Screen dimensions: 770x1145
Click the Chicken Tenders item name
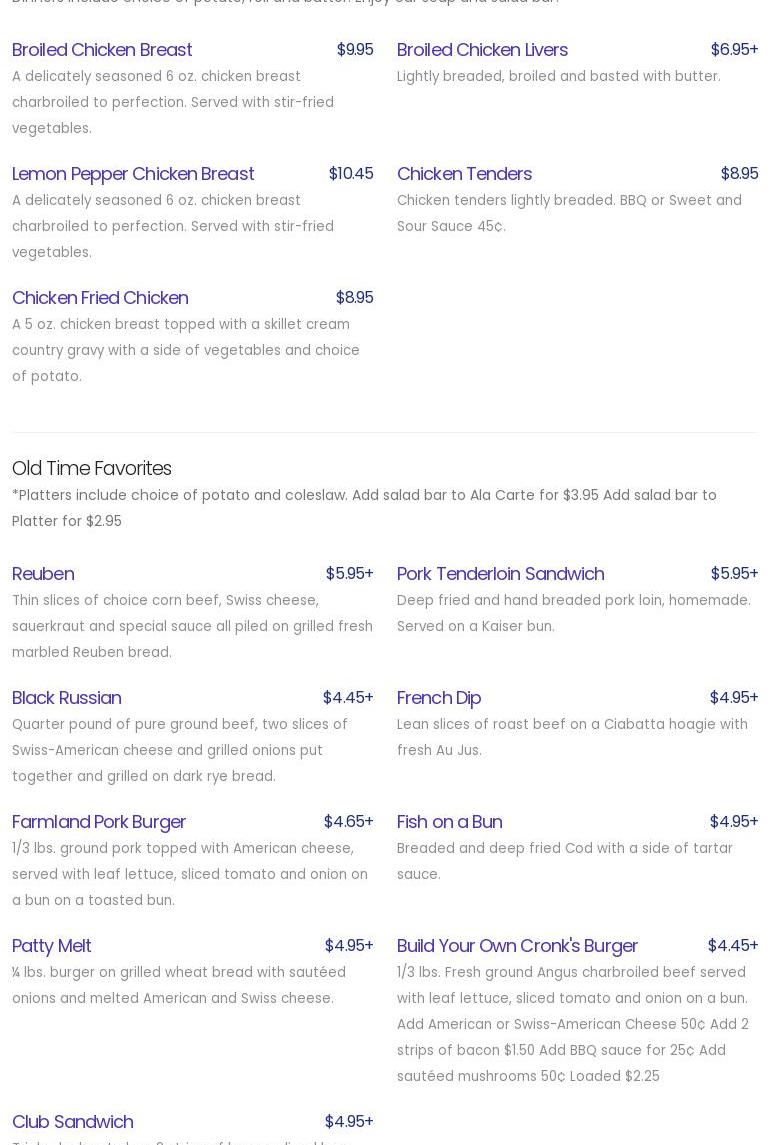click(x=464, y=173)
